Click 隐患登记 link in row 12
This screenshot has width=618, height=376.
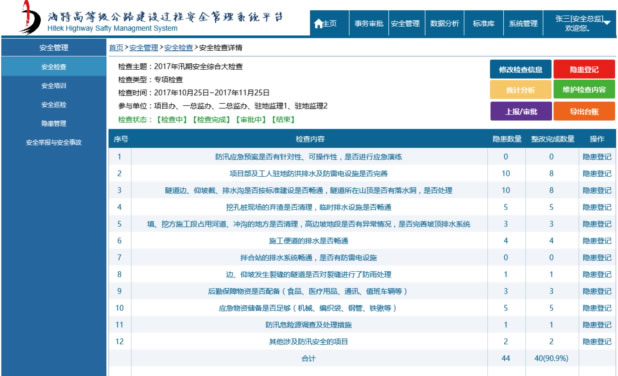pyautogui.click(x=597, y=342)
